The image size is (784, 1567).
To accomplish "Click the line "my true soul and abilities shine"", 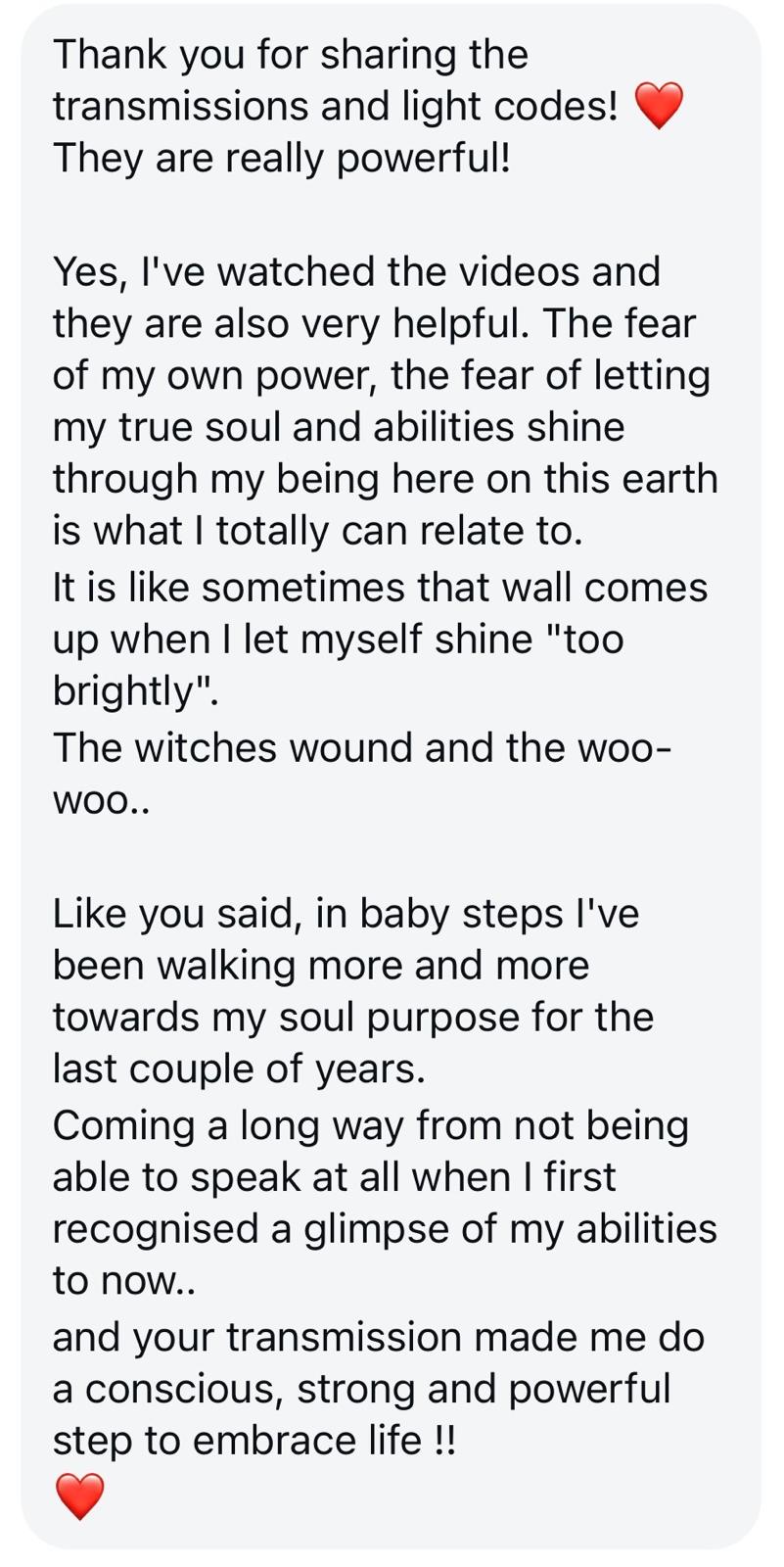I will (x=338, y=427).
